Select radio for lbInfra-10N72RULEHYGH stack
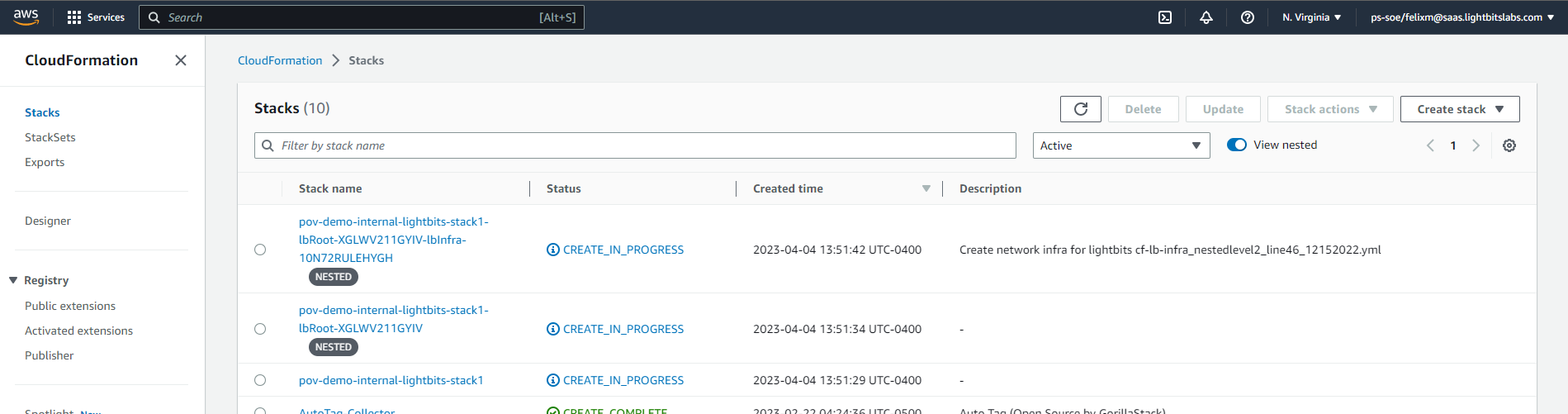Image resolution: width=1568 pixels, height=414 pixels. click(x=260, y=250)
